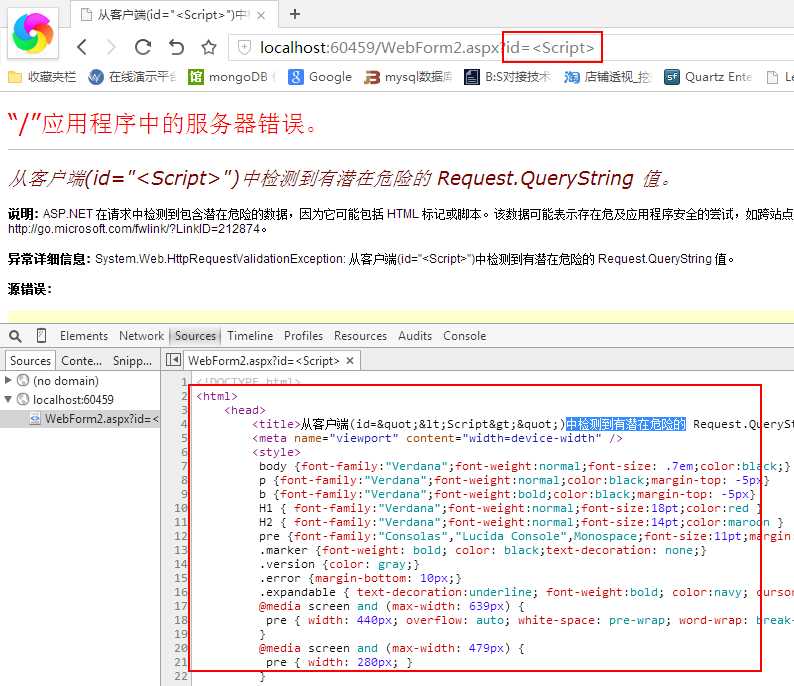Image resolution: width=794 pixels, height=686 pixels.
Task: Switch to the Elements panel
Action: [84, 336]
